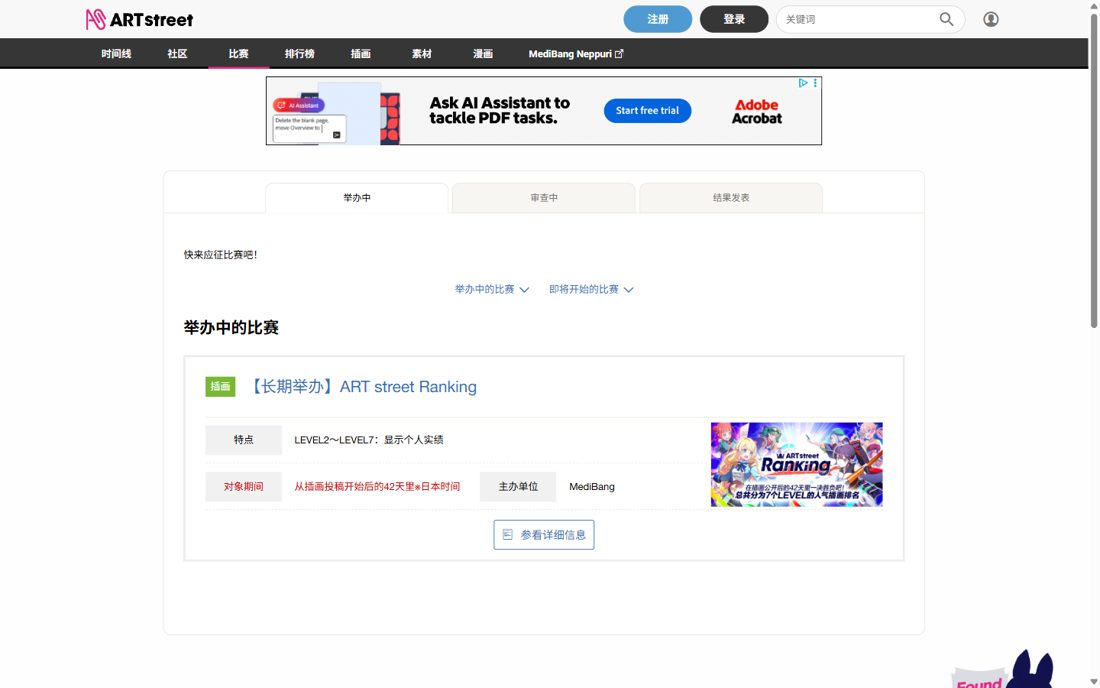The height and width of the screenshot is (688, 1100).
Task: Switch to the 审查中 tab
Action: pyautogui.click(x=544, y=198)
